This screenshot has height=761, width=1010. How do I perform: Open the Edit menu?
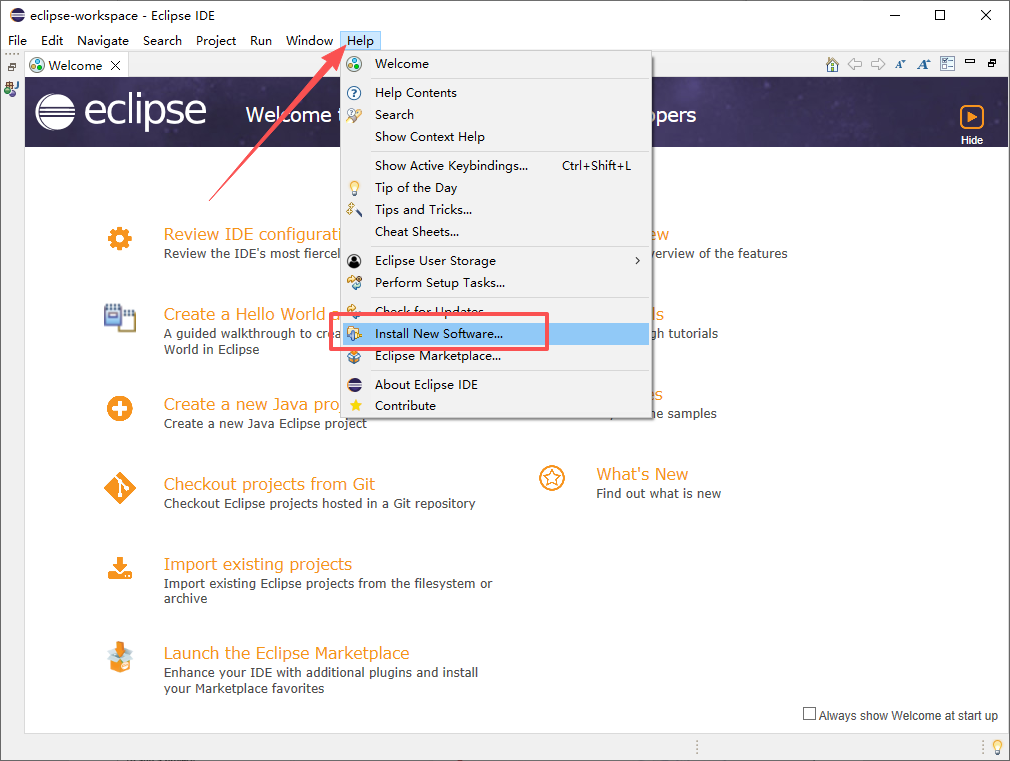(x=52, y=41)
